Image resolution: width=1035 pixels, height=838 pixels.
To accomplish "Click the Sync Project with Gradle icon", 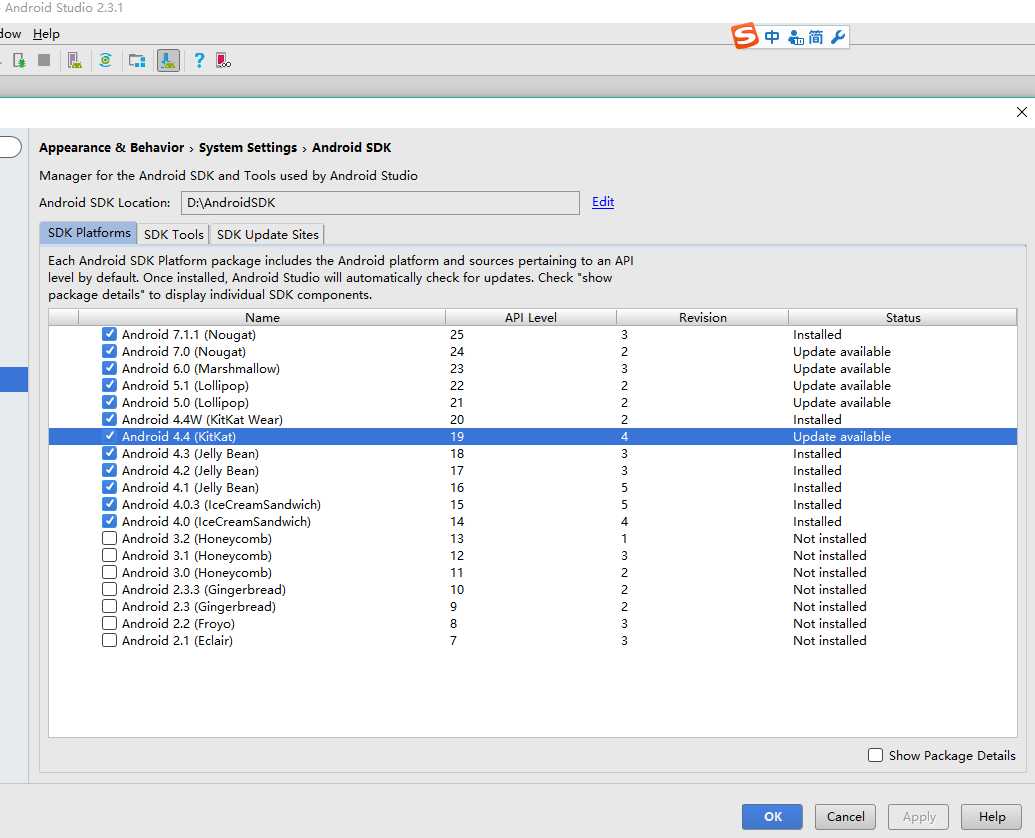I will click(x=105, y=61).
